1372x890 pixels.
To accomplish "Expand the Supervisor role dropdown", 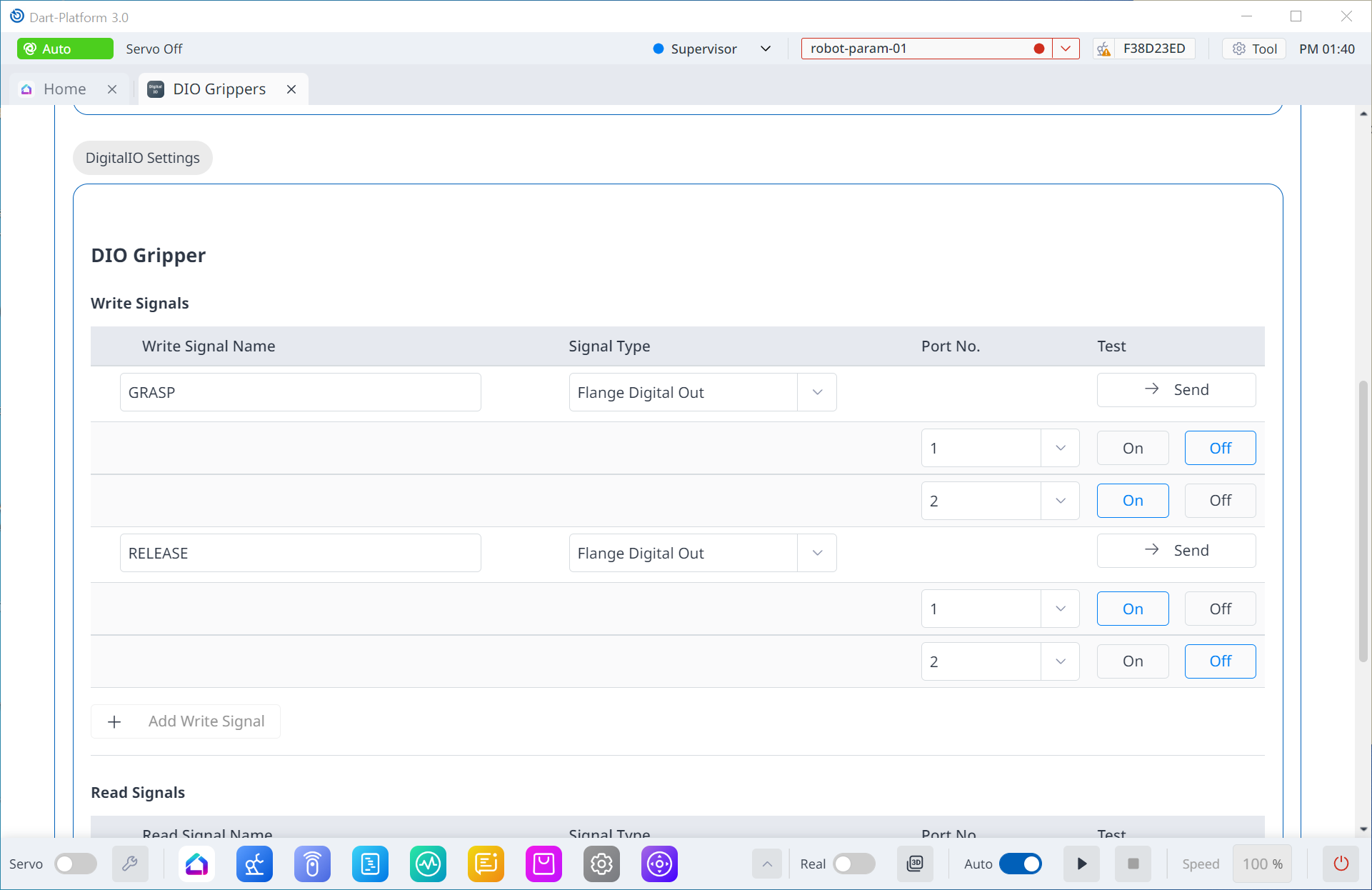I will click(766, 49).
